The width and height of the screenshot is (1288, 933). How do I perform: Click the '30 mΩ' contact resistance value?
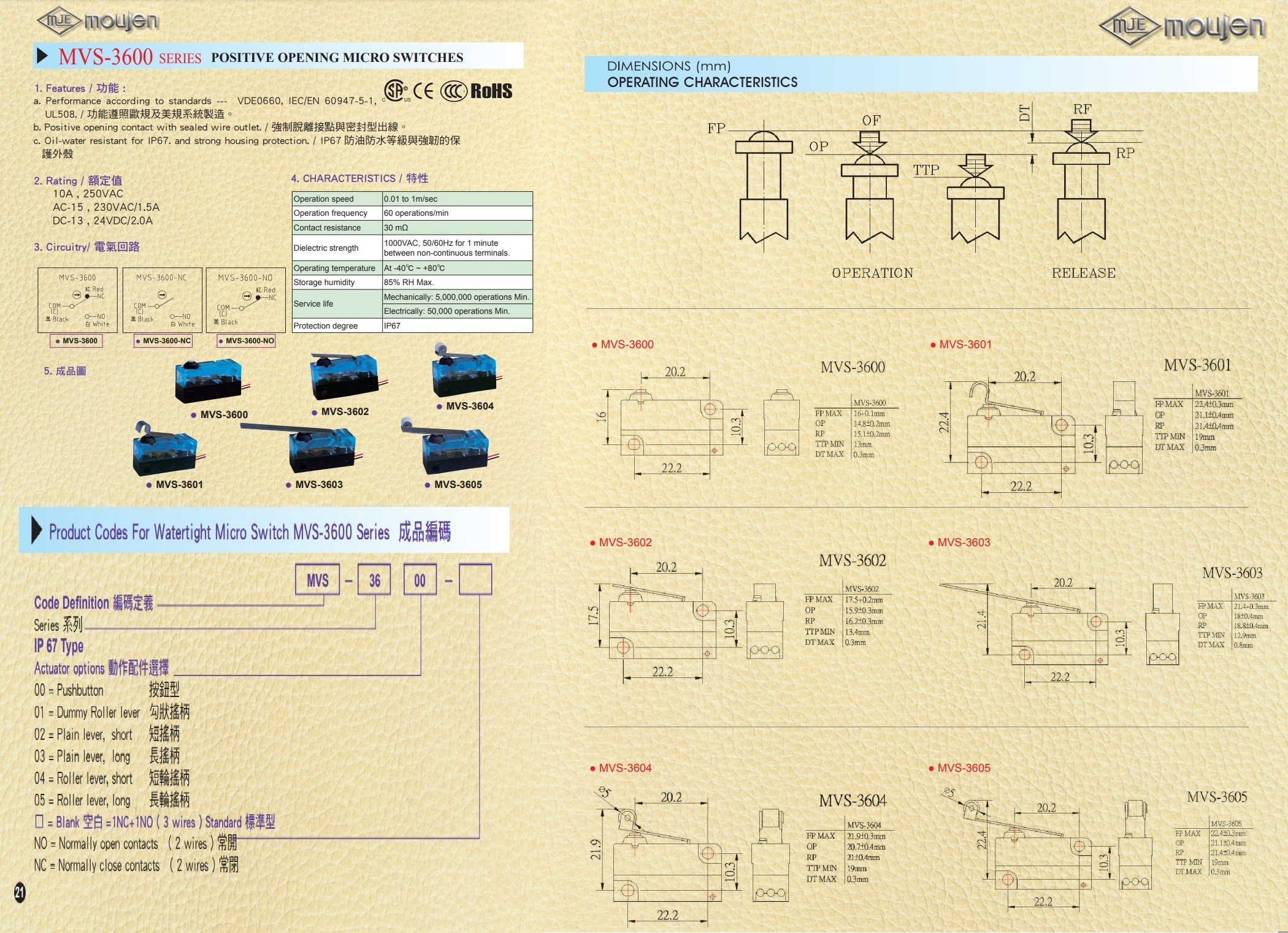(457, 227)
